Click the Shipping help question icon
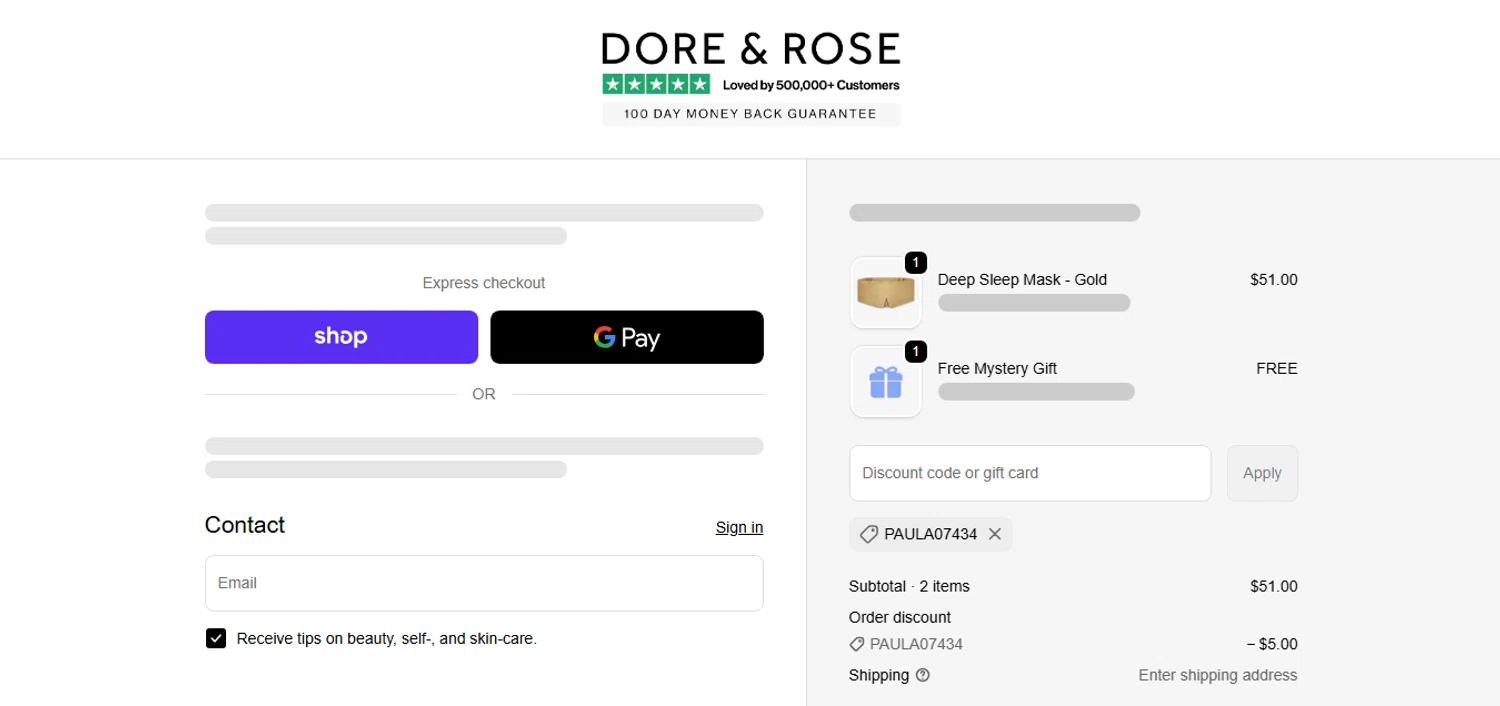 (923, 675)
